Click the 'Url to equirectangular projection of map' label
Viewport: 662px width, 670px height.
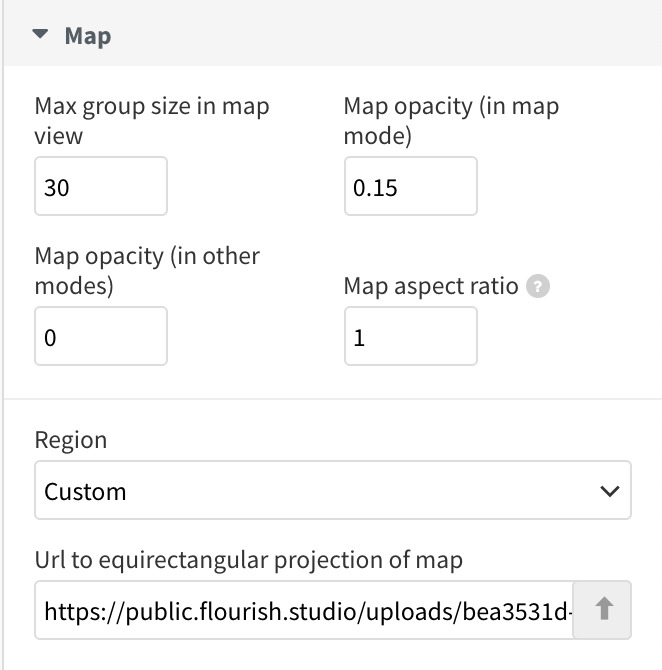point(248,560)
